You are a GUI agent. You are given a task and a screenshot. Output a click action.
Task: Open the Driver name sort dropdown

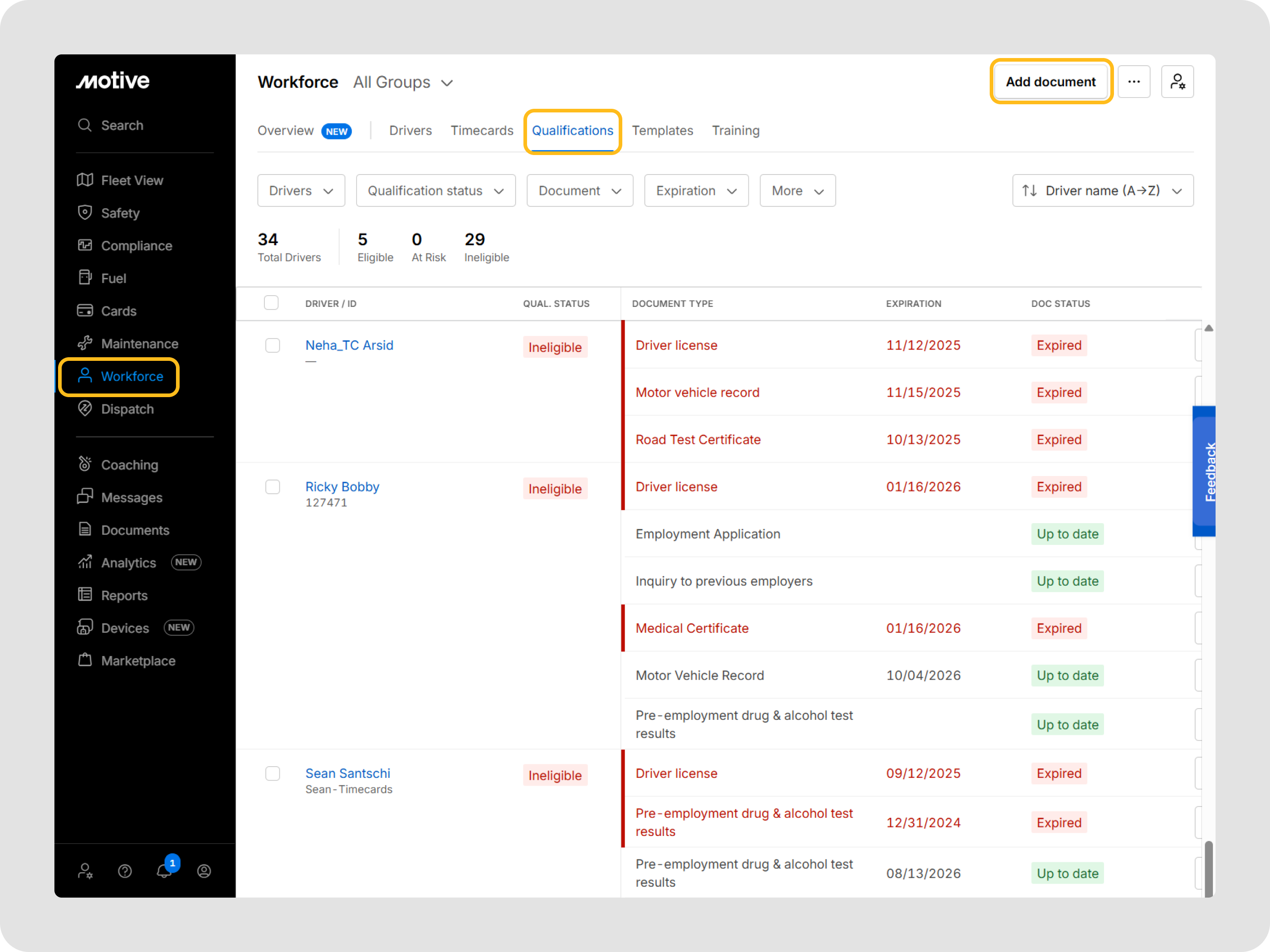1102,190
